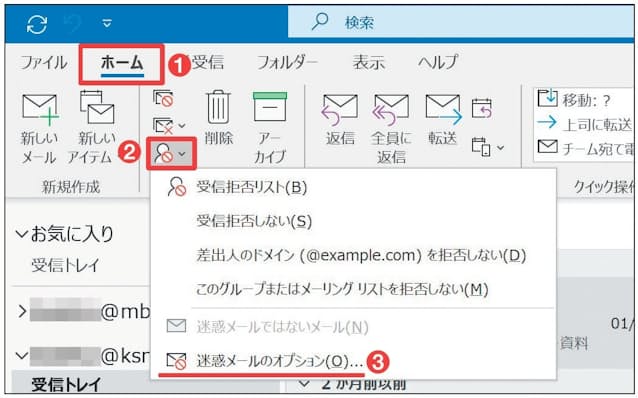Run the 移動: ? quick step
The height and width of the screenshot is (398, 638).
tap(575, 100)
